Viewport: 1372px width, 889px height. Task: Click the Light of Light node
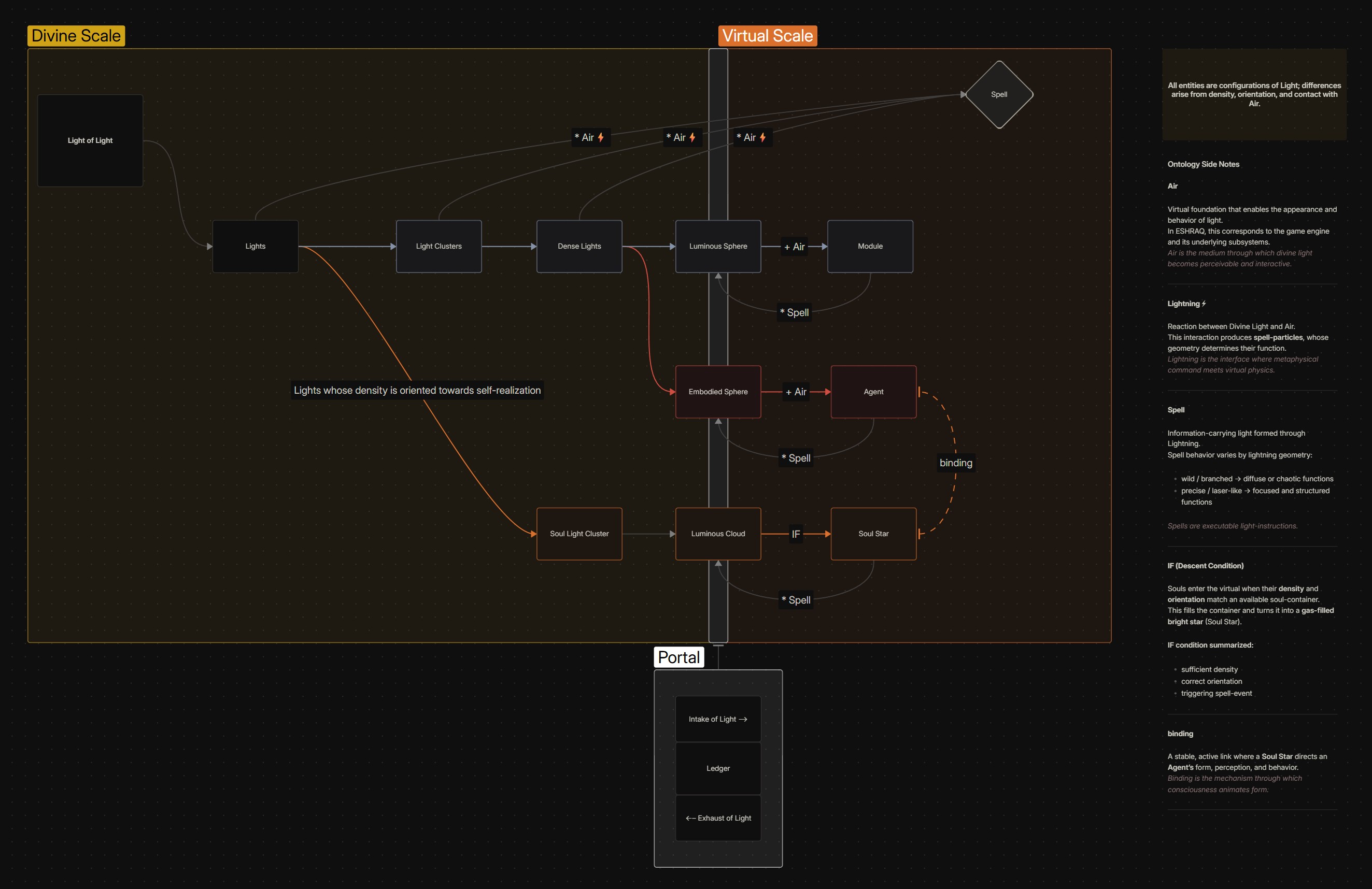(90, 140)
